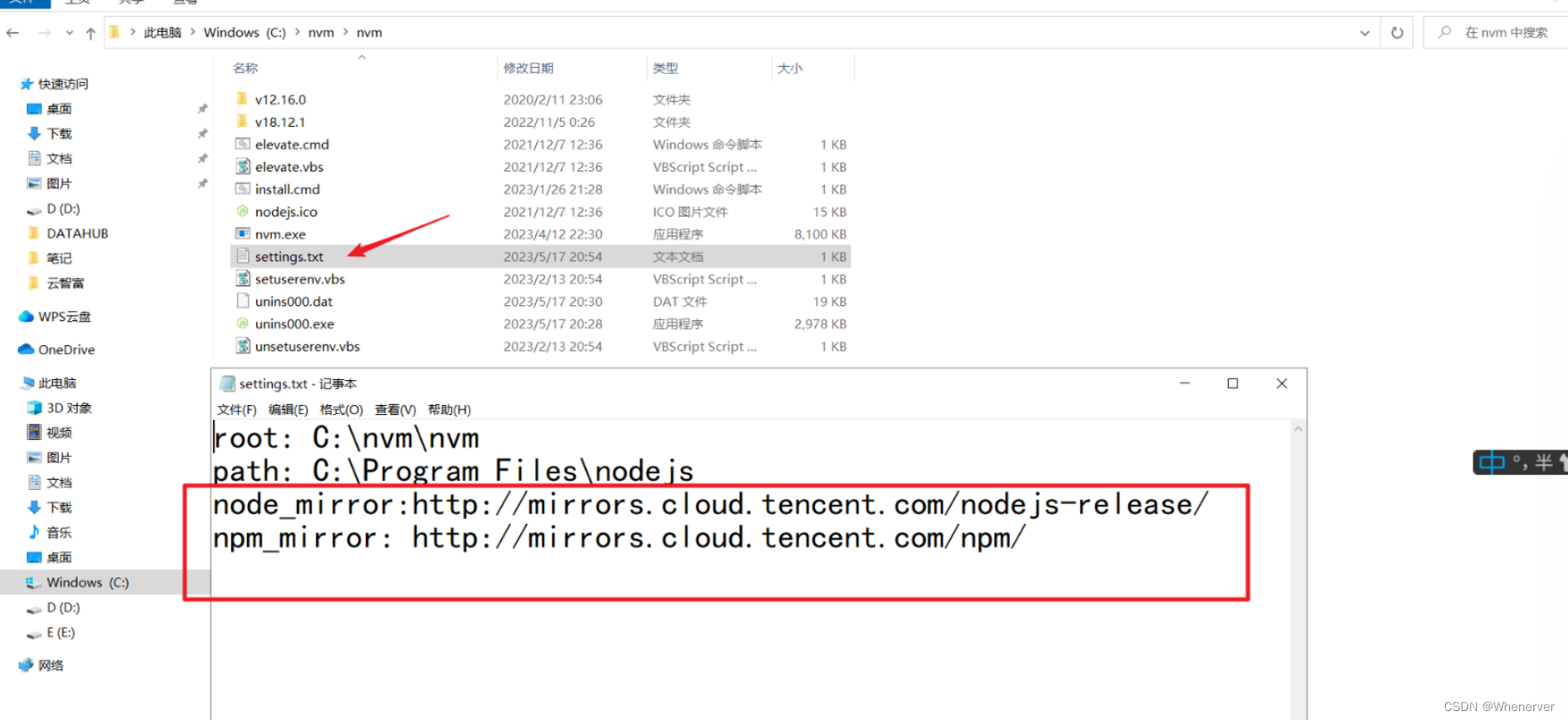Open Notepad 编辑(E) menu

click(288, 410)
